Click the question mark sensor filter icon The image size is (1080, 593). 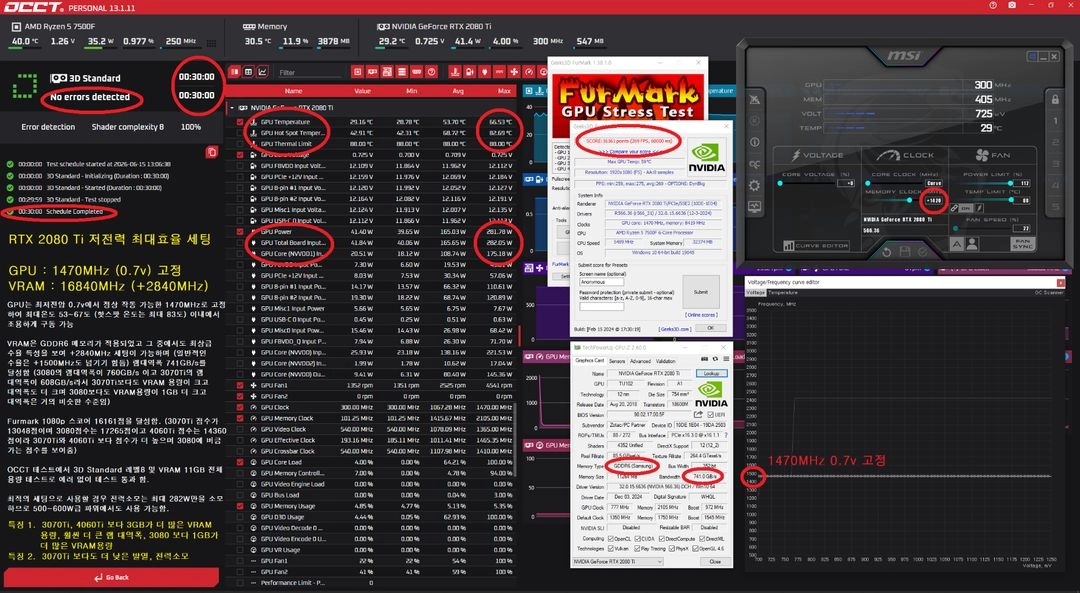pyautogui.click(x=431, y=72)
